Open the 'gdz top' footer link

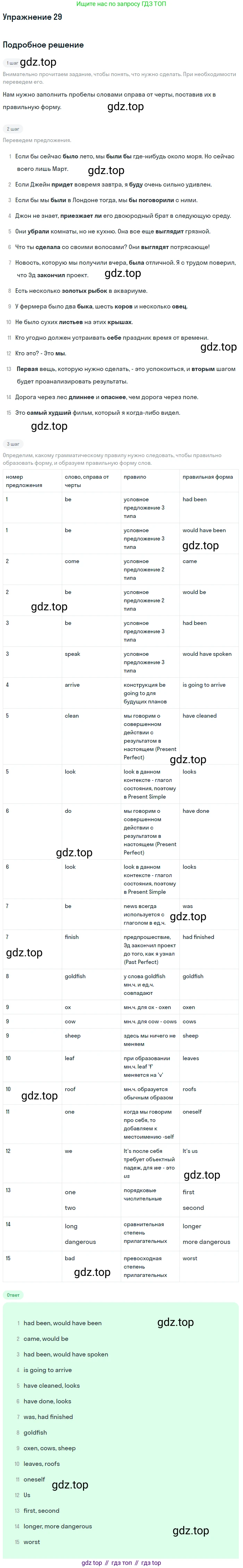point(92,1562)
